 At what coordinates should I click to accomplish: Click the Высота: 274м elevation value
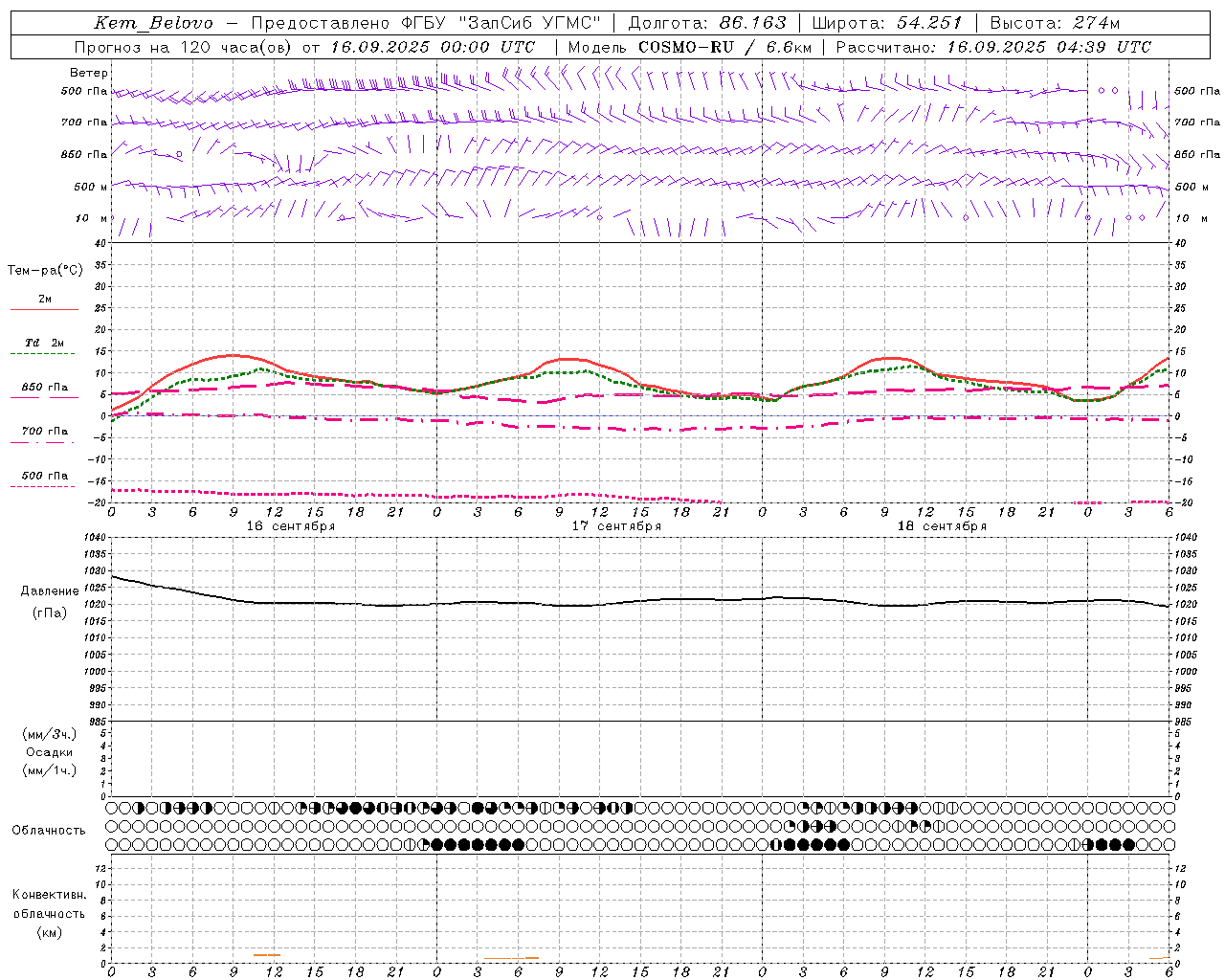(1054, 23)
